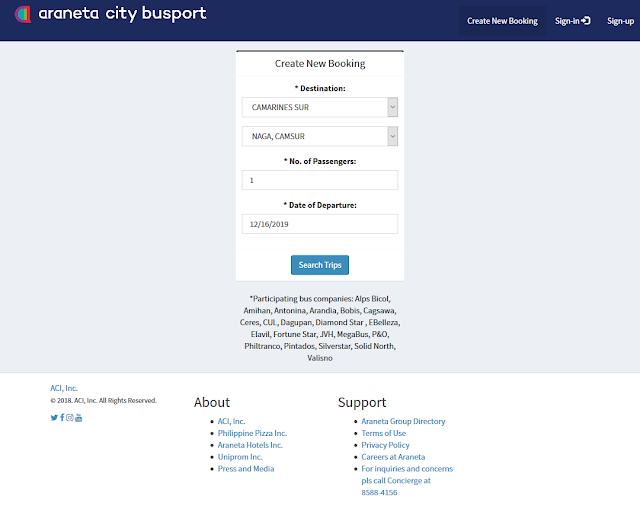
Task: Open the Facebook social icon in footer
Action: (62, 418)
